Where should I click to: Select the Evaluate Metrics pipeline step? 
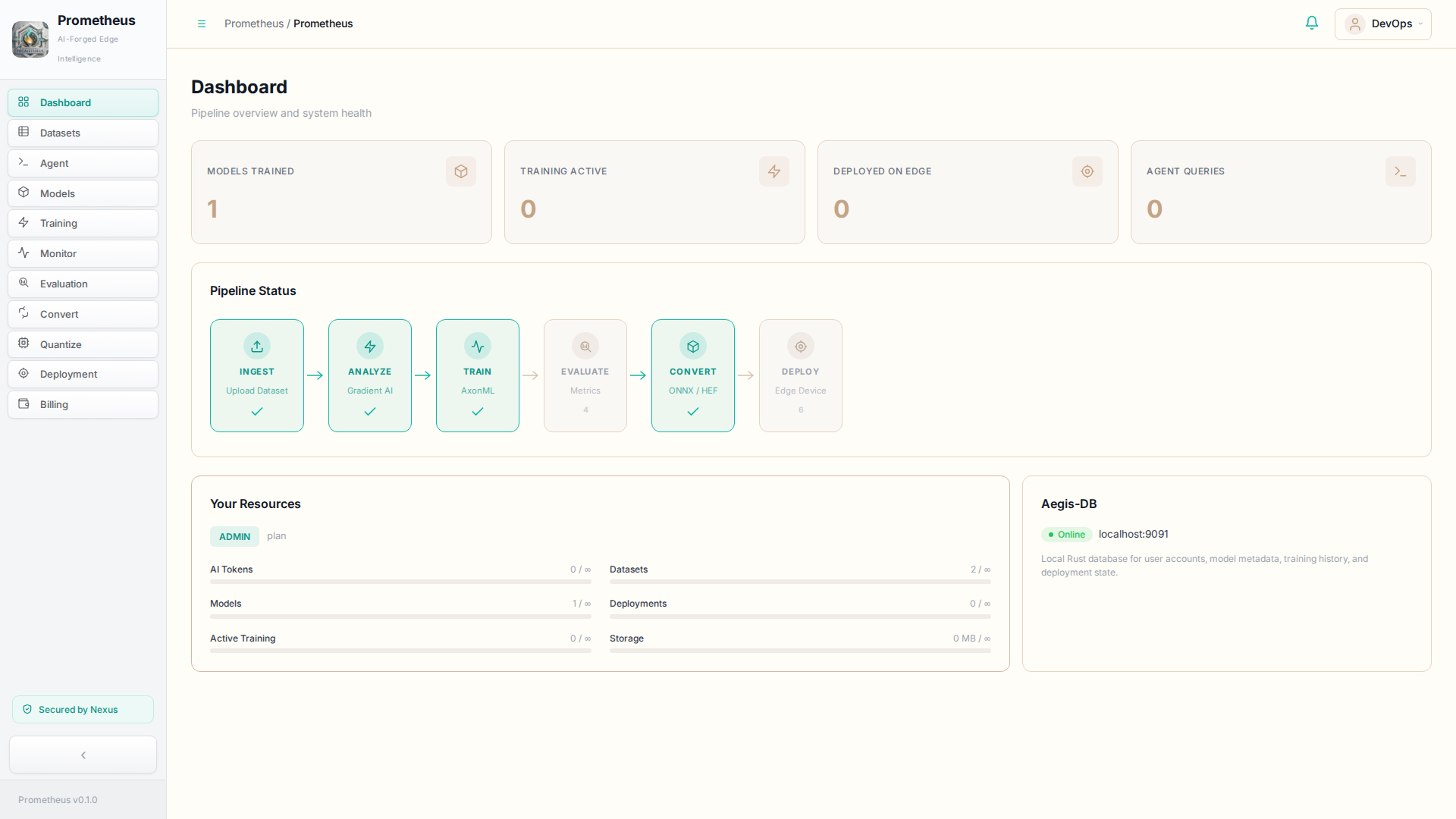click(585, 375)
